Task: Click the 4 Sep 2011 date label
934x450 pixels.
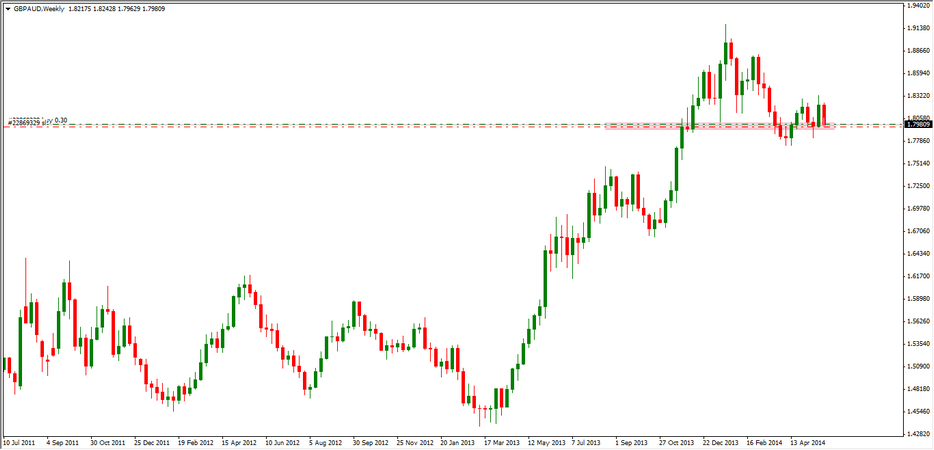Action: coord(64,442)
